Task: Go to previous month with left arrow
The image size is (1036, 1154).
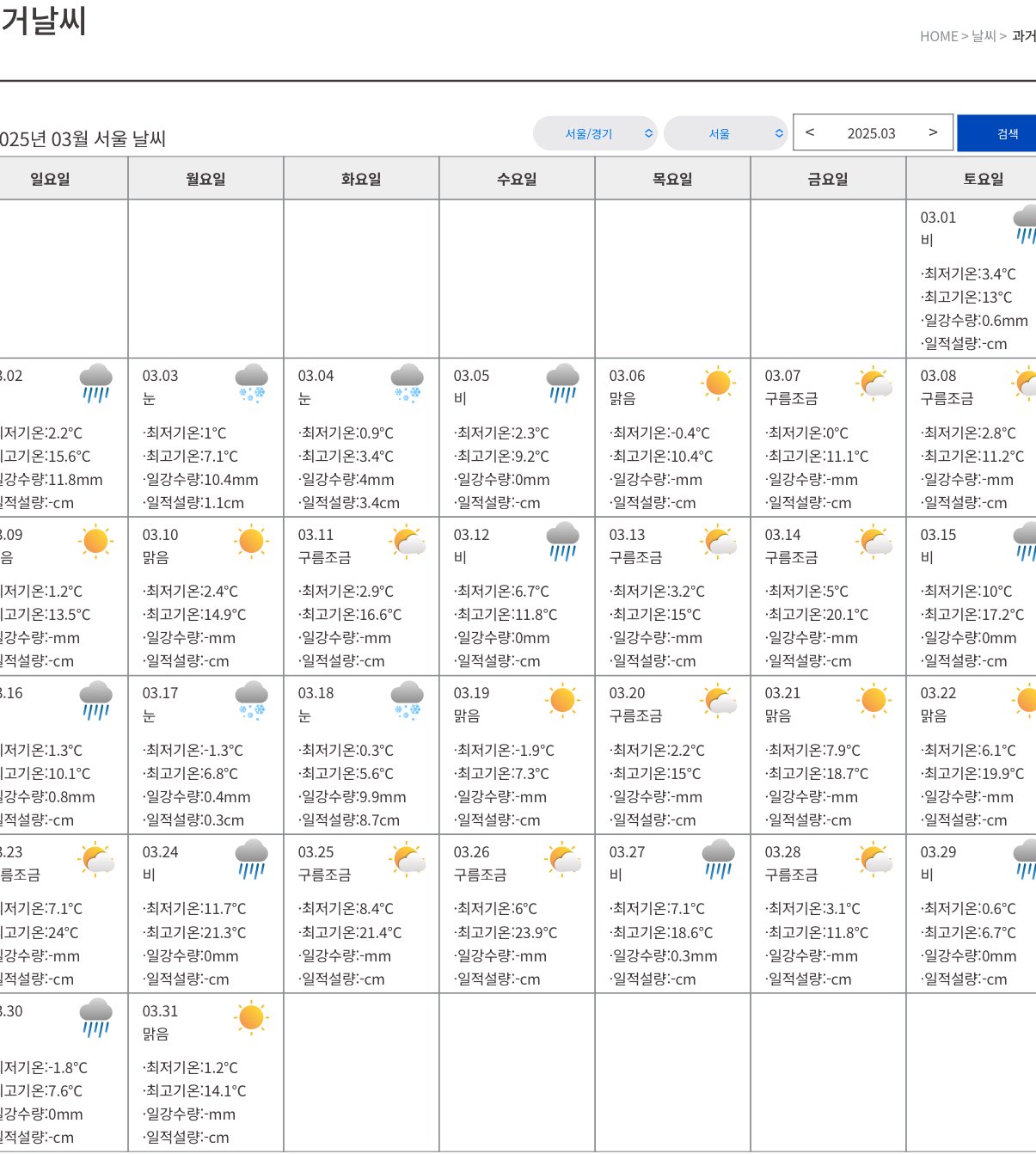Action: [x=809, y=132]
